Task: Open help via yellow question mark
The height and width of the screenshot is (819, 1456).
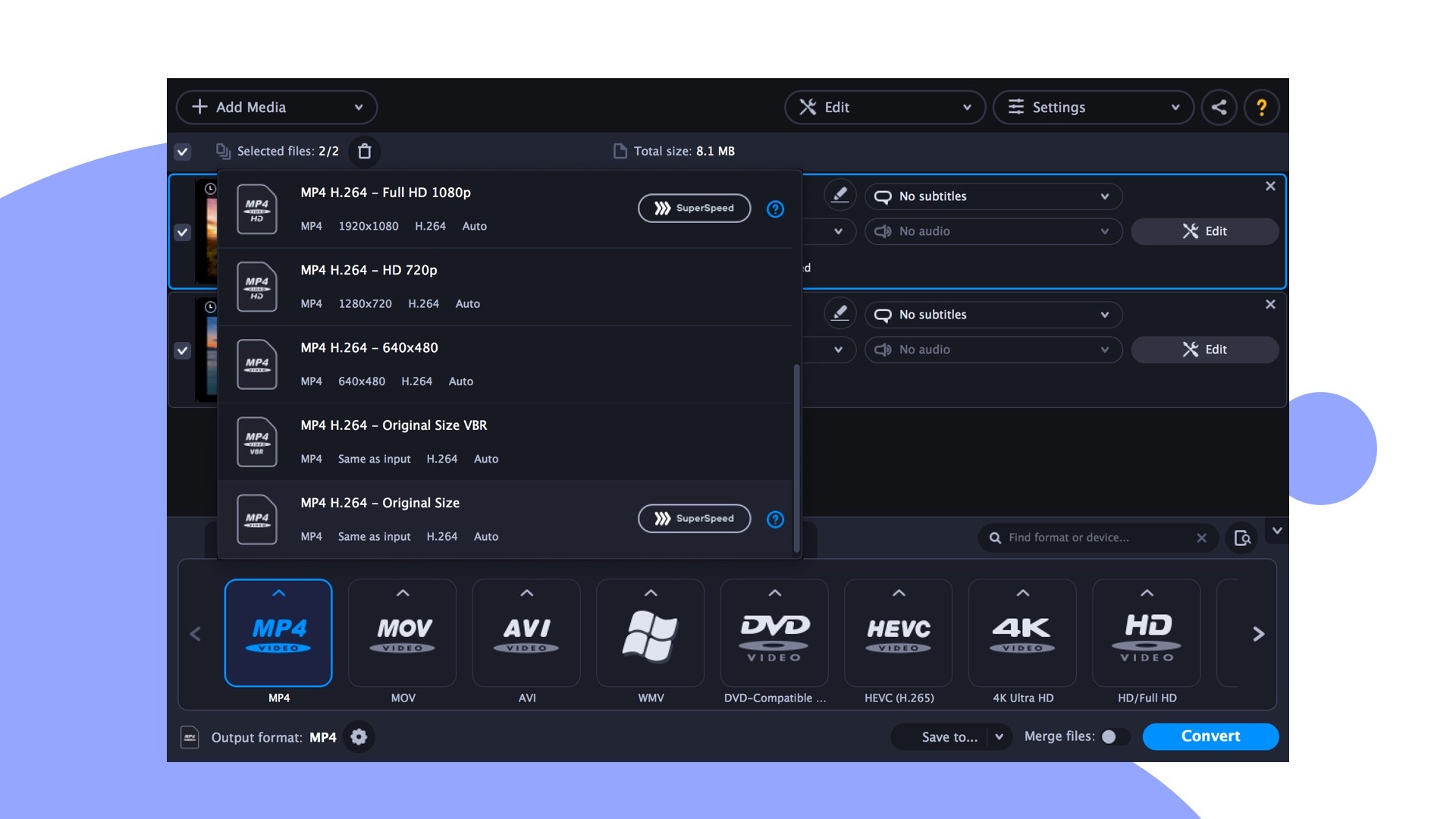Action: click(x=1261, y=107)
